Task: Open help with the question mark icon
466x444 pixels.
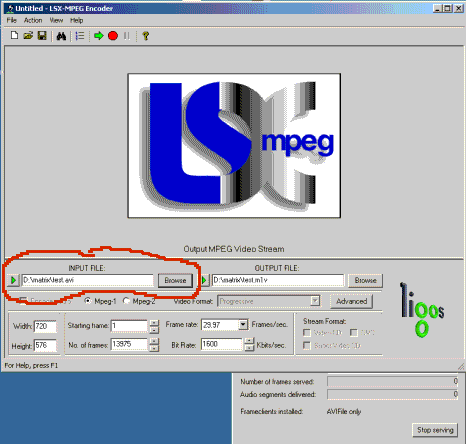Action: click(x=145, y=36)
